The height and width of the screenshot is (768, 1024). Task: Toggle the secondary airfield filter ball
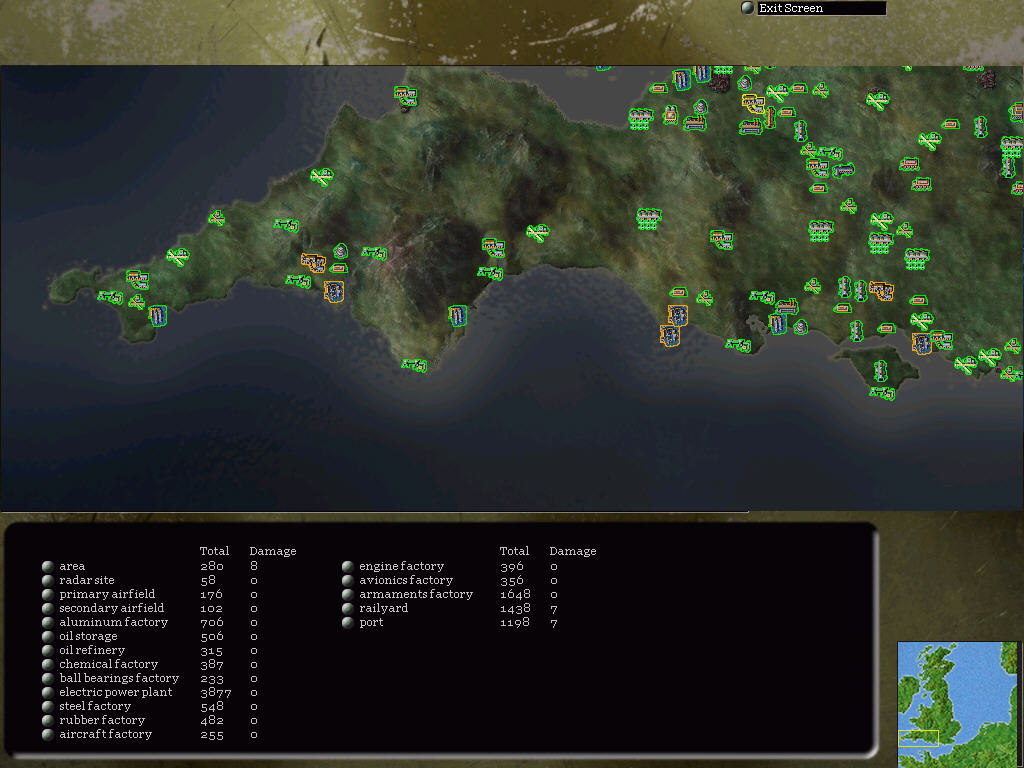[x=48, y=608]
